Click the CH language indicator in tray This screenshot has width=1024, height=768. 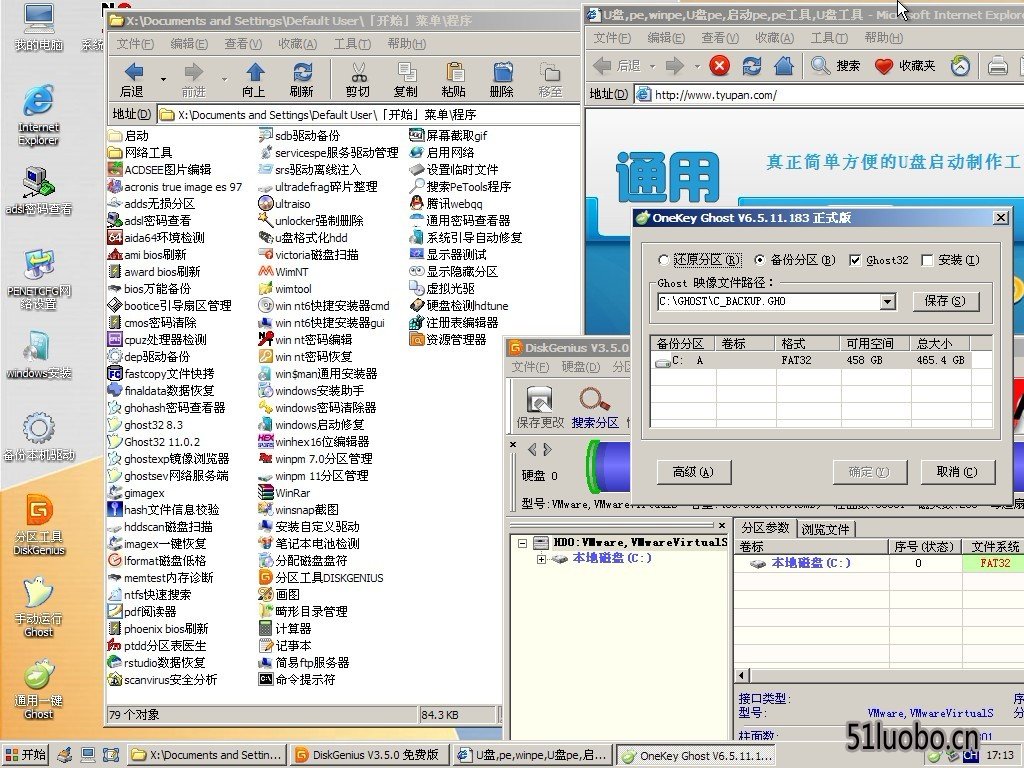970,755
